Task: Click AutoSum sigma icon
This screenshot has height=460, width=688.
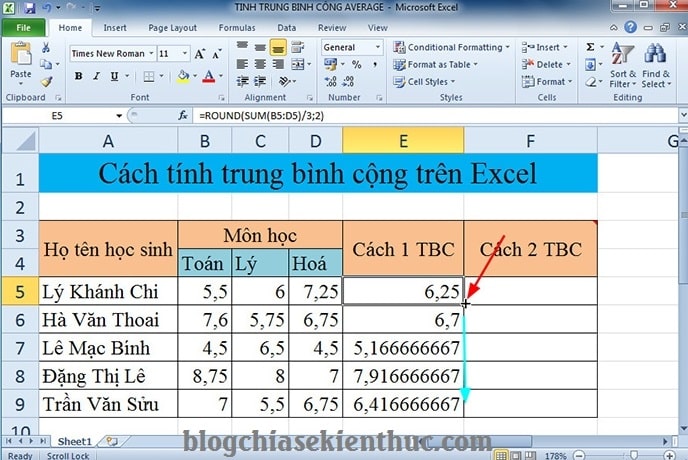Action: [x=591, y=47]
